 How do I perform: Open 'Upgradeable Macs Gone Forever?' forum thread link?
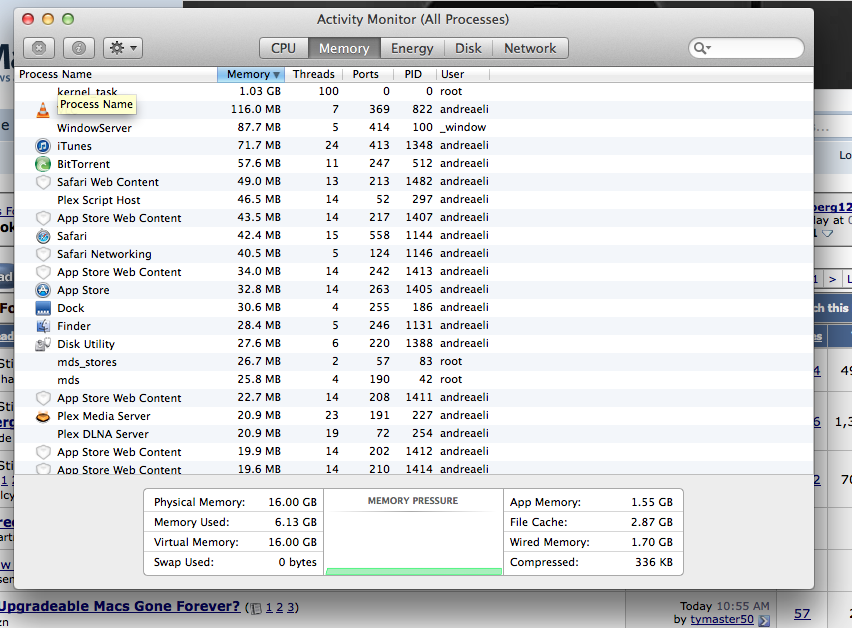(x=120, y=606)
